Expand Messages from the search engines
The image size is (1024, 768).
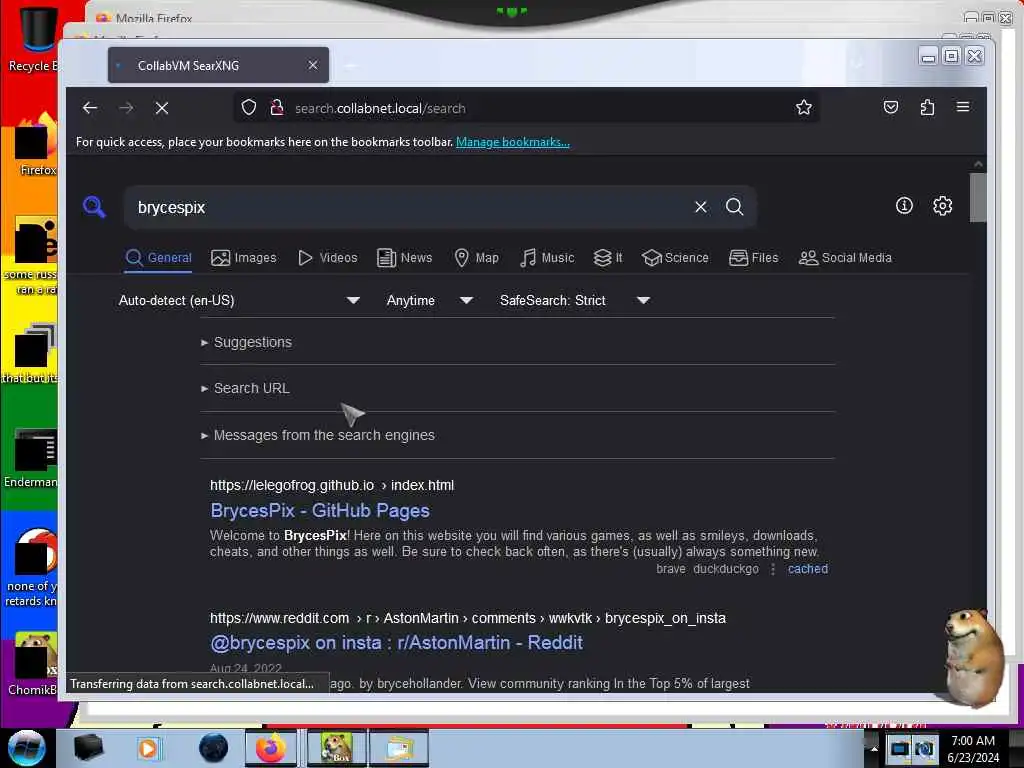pos(317,435)
